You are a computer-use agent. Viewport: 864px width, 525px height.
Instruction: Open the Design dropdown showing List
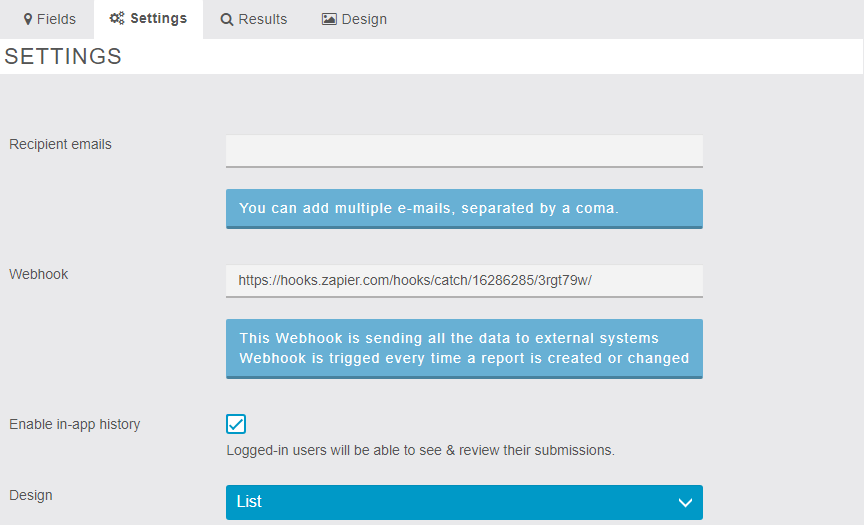click(450, 502)
